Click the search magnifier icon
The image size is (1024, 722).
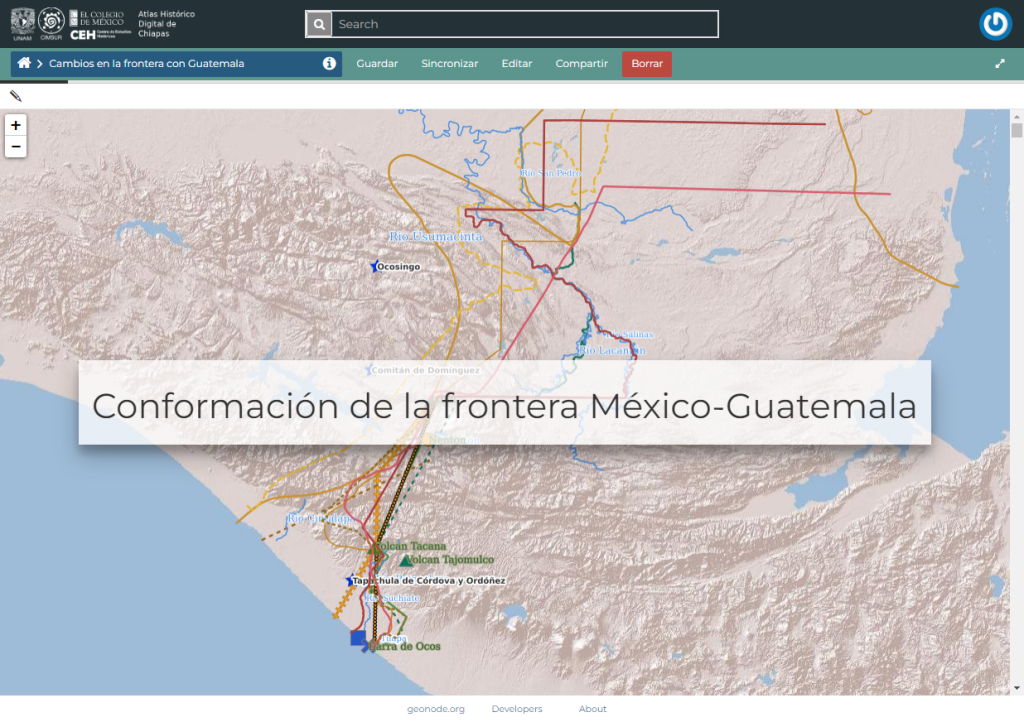click(319, 24)
